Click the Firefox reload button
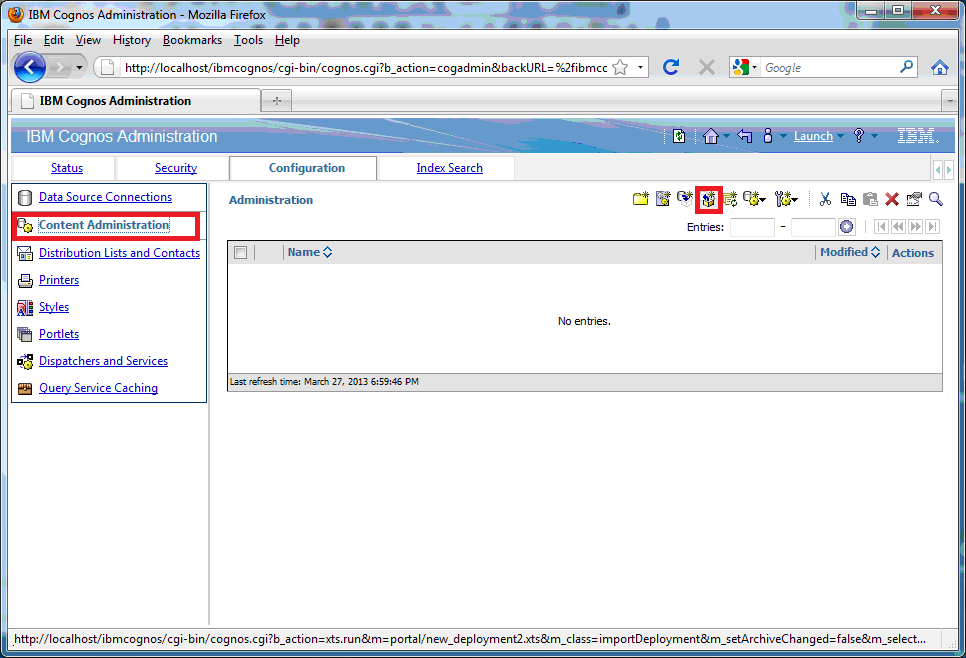Viewport: 966px width, 658px height. [x=671, y=67]
